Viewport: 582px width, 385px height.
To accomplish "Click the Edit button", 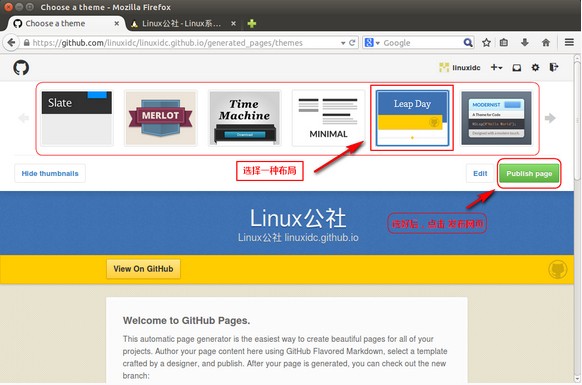I will 480,173.
